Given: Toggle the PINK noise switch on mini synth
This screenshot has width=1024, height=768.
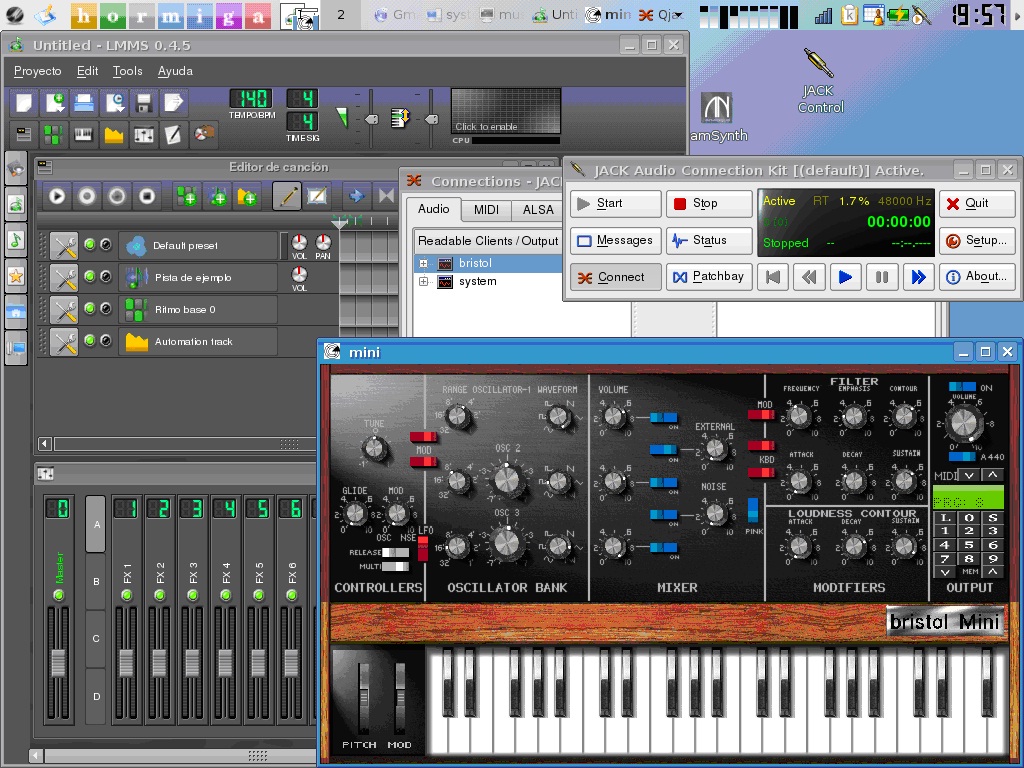Looking at the screenshot, I should pyautogui.click(x=753, y=510).
